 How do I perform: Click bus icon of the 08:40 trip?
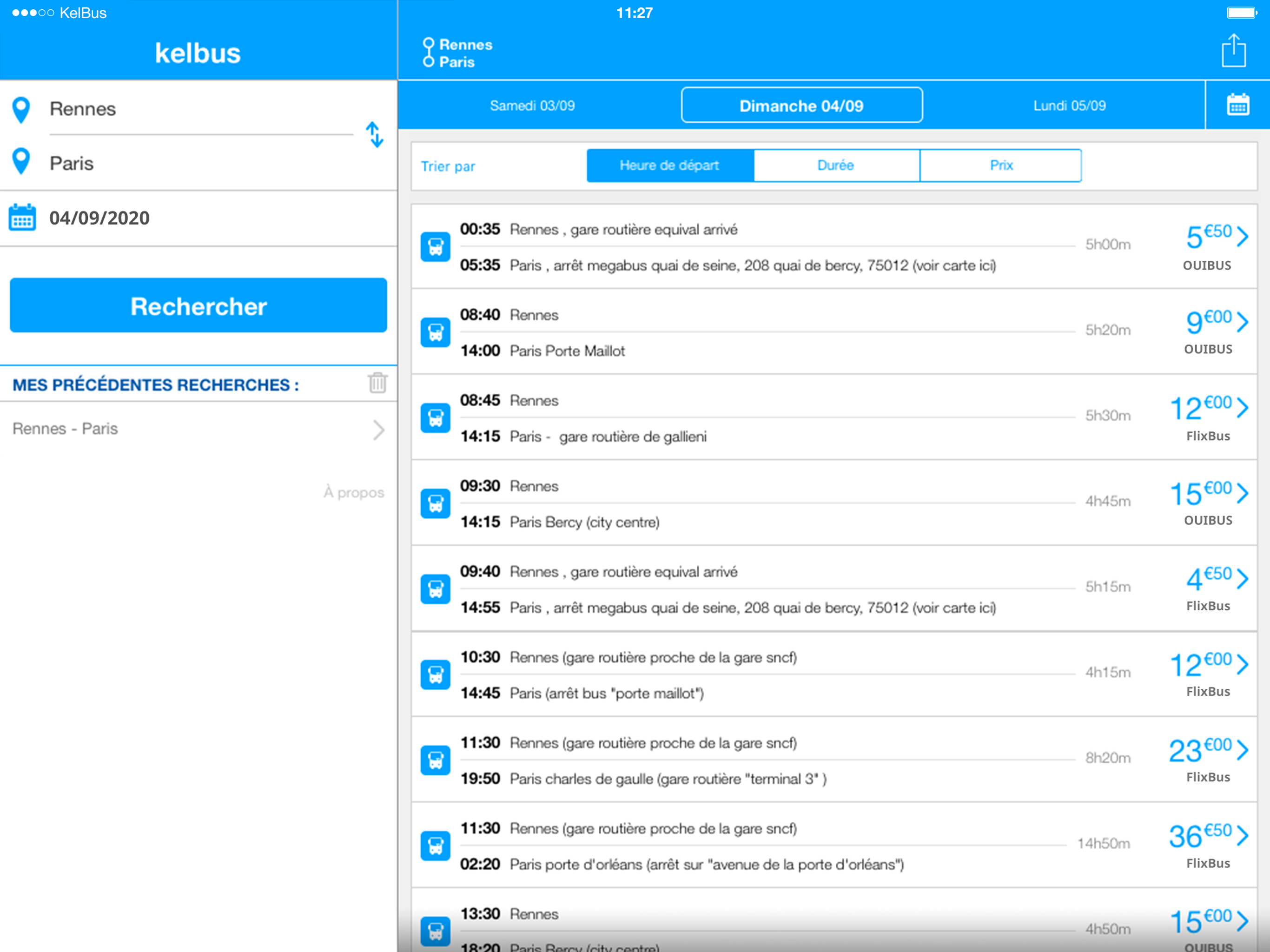435,332
